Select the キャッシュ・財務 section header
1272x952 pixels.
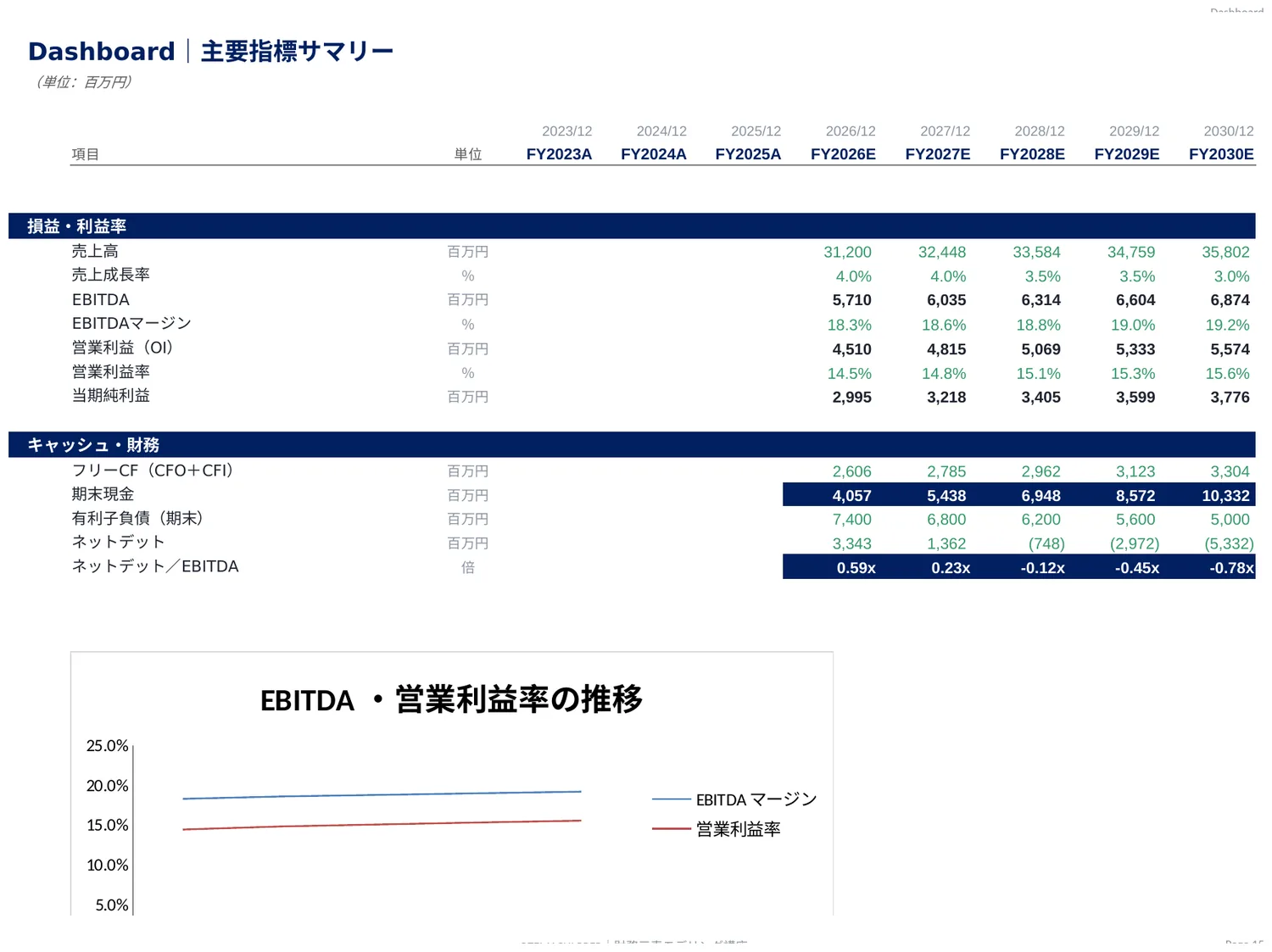click(632, 445)
